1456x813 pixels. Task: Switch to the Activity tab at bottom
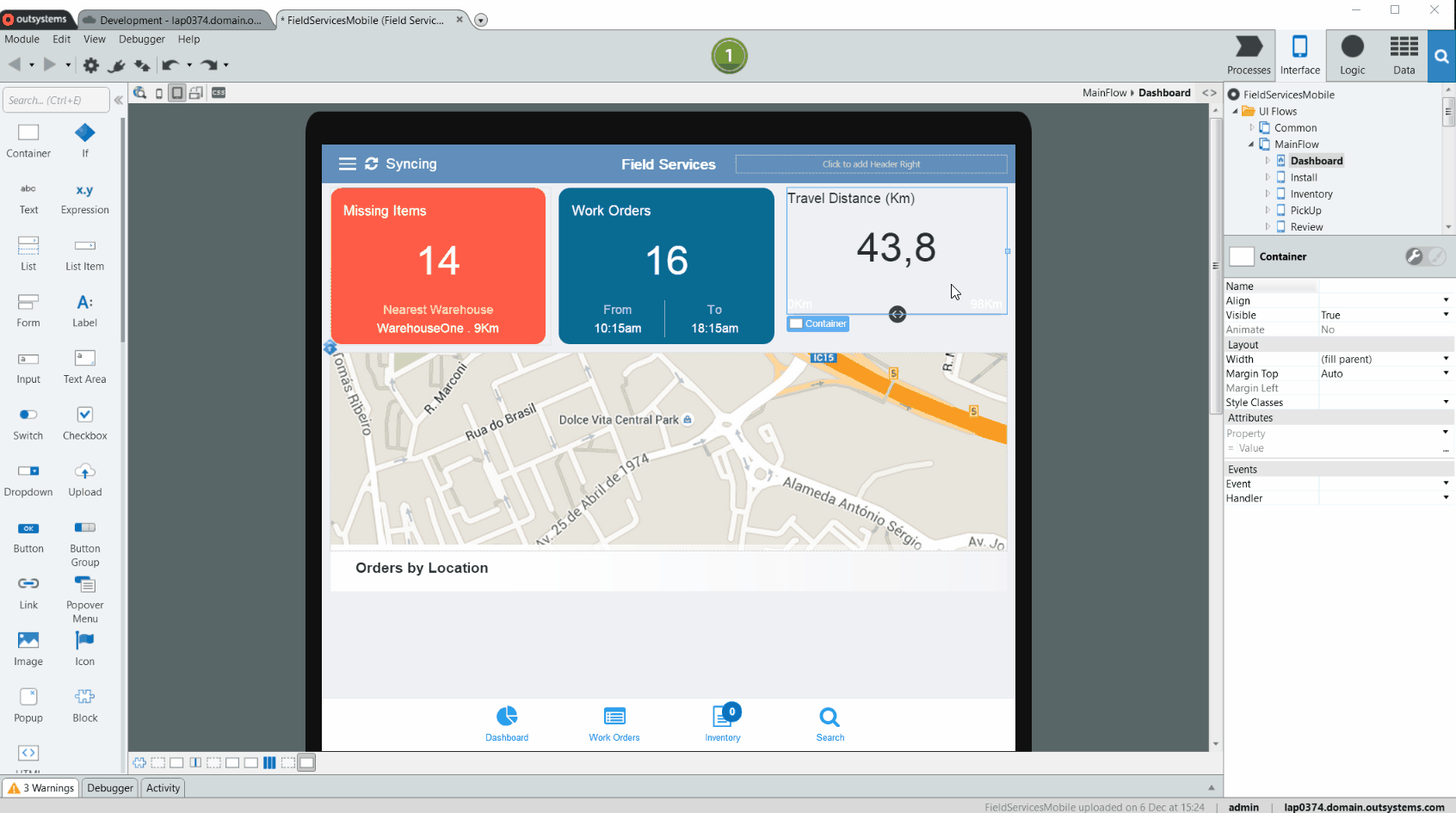point(163,787)
